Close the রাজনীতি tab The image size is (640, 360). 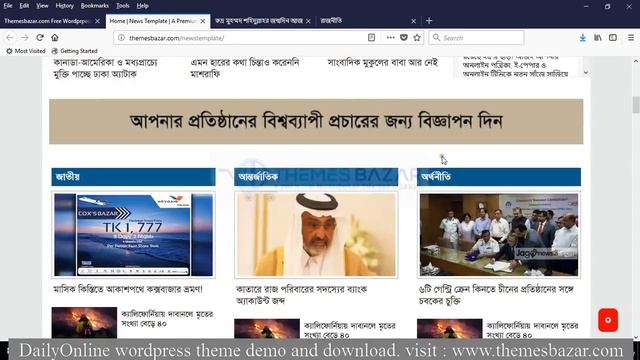[x=413, y=21]
